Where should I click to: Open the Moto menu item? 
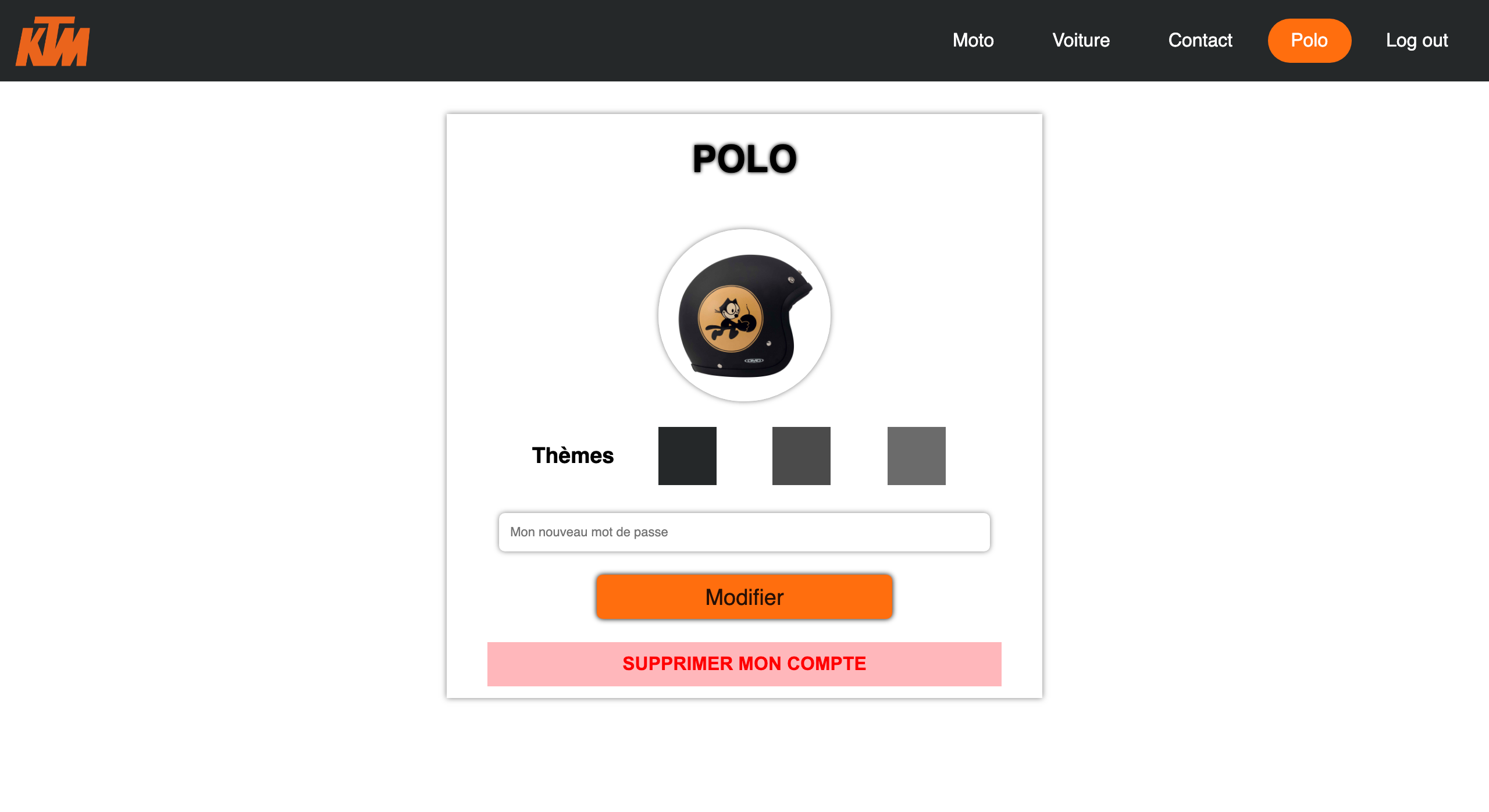(973, 40)
